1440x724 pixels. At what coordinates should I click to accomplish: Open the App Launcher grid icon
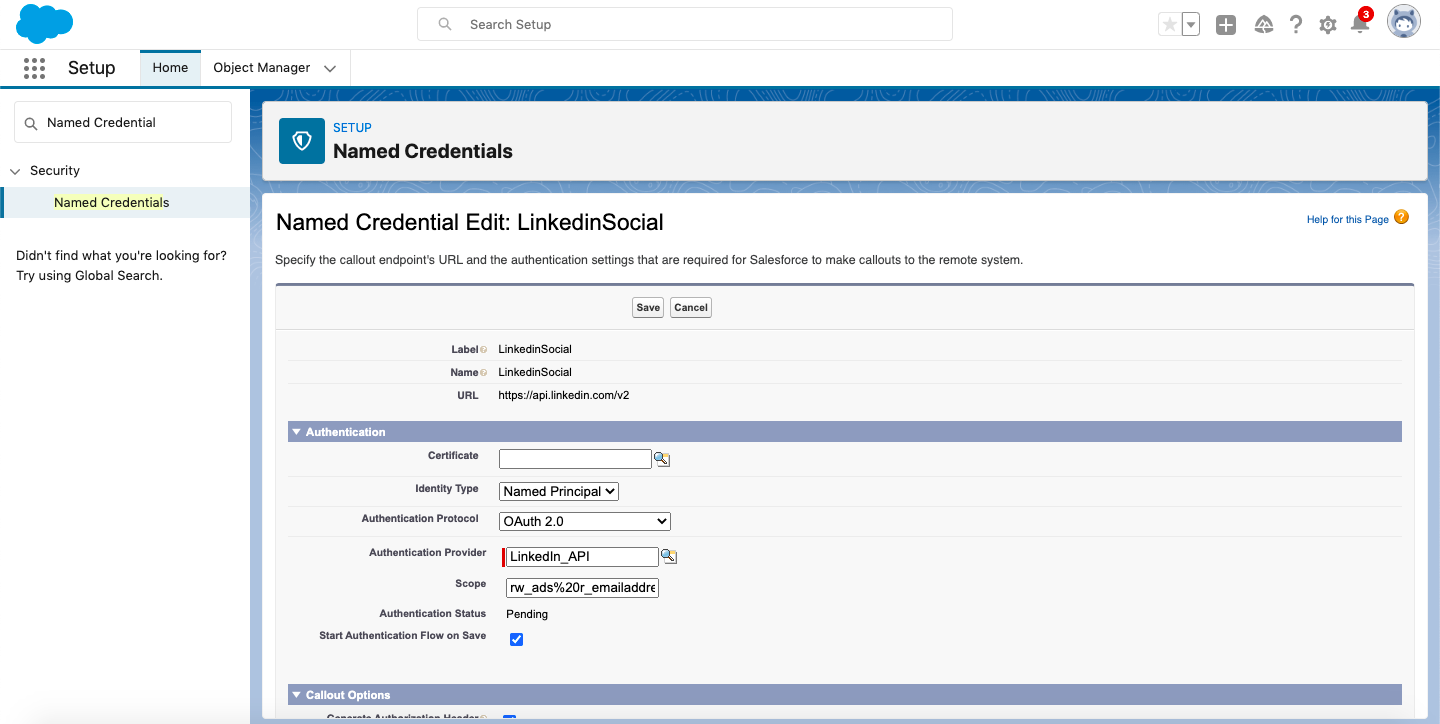tap(34, 68)
